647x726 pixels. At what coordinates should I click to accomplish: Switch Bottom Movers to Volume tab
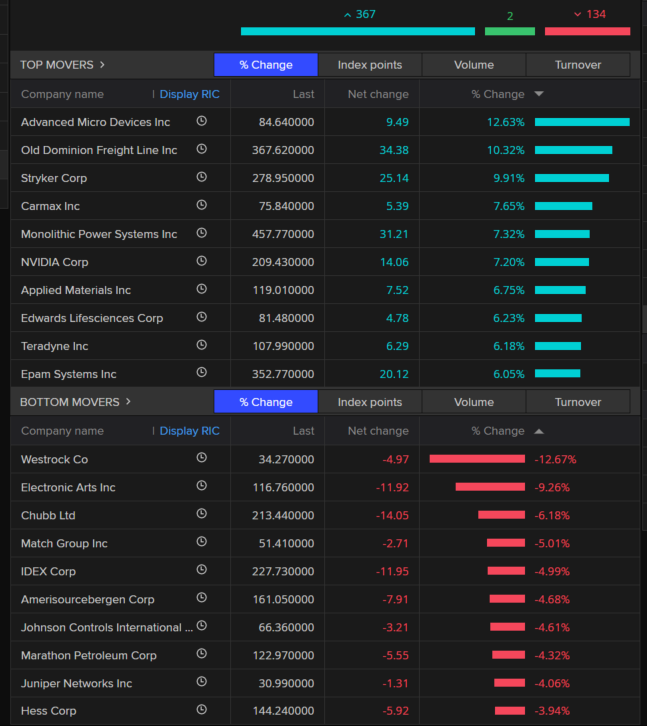[474, 402]
